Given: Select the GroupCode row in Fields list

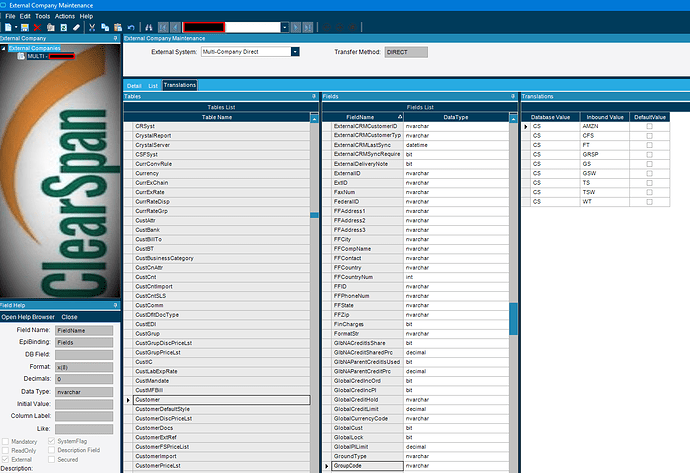Looking at the screenshot, I should point(416,466).
